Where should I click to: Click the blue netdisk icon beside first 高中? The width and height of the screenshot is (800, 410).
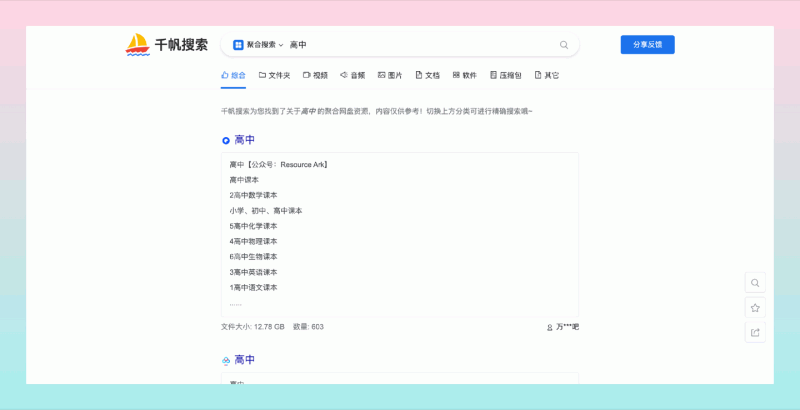click(226, 141)
